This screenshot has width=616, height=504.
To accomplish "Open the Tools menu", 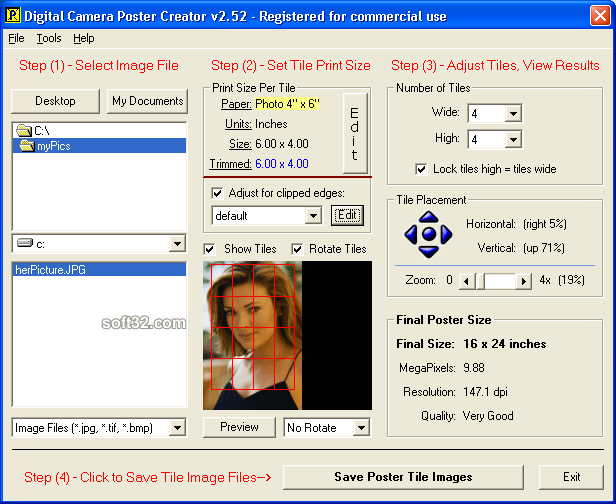I will (49, 38).
